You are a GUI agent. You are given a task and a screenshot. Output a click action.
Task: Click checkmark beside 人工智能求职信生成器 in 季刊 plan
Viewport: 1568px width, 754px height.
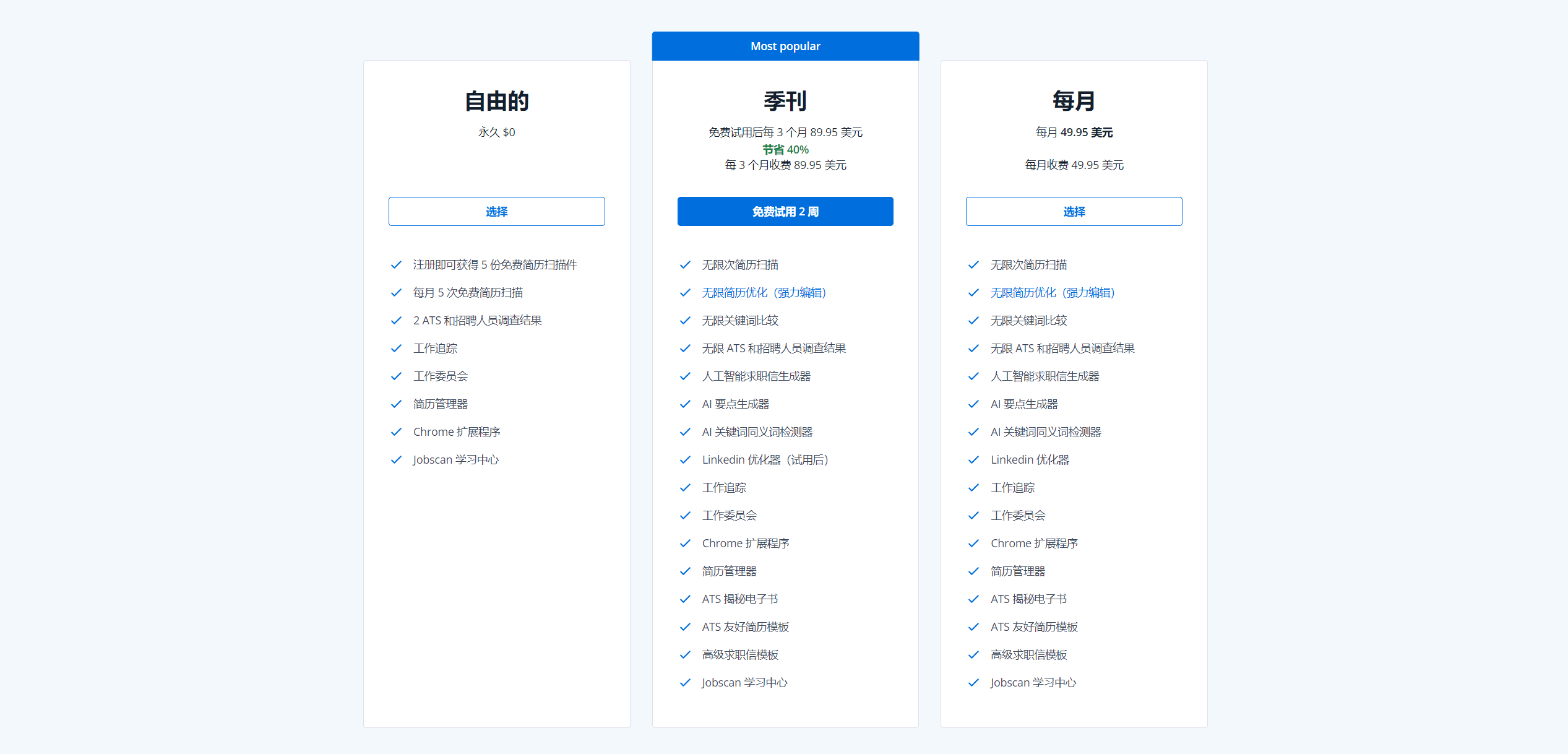(x=685, y=376)
